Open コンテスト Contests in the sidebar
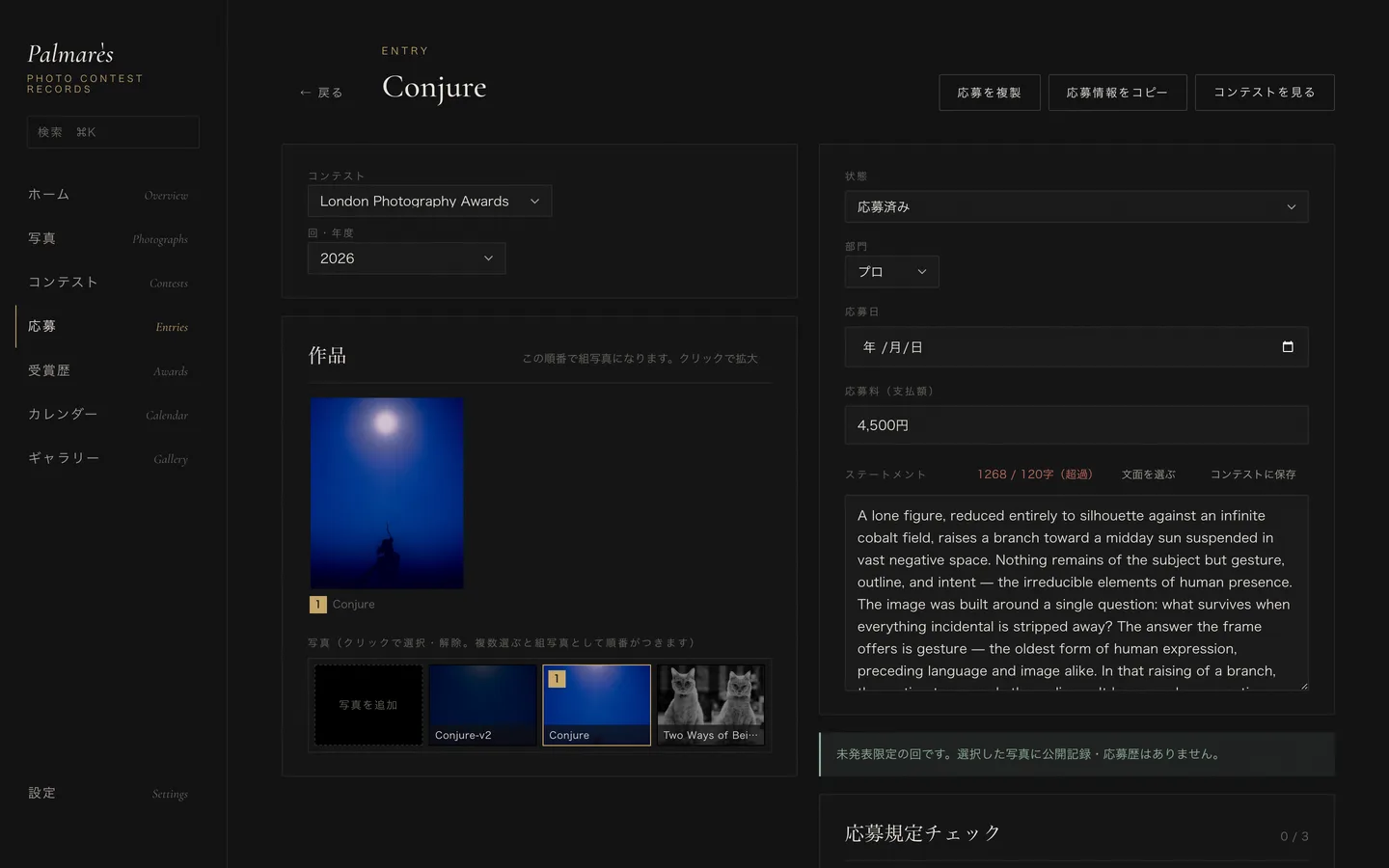The width and height of the screenshot is (1389, 868). coord(108,283)
